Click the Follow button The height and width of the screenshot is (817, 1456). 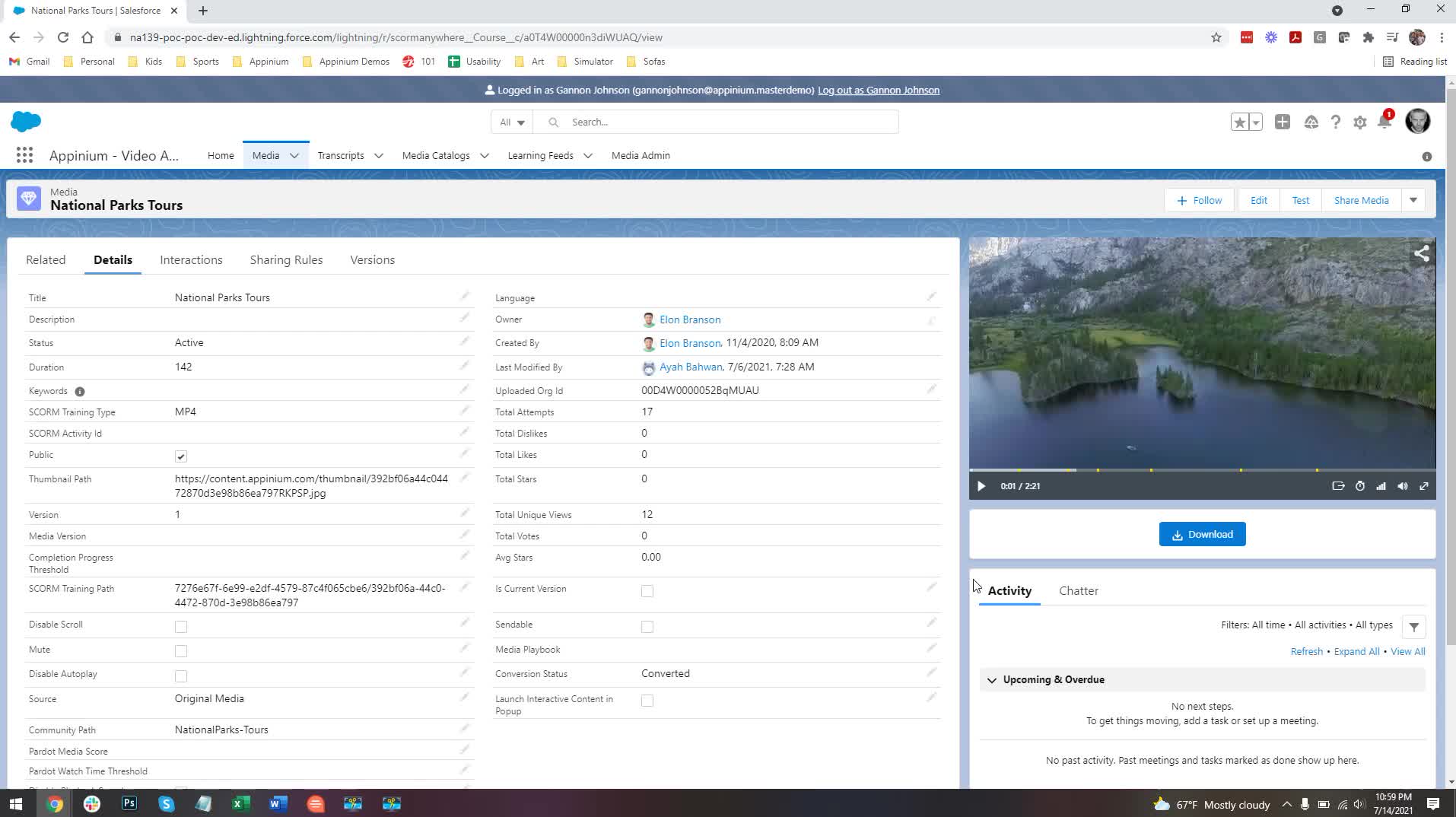(x=1199, y=201)
